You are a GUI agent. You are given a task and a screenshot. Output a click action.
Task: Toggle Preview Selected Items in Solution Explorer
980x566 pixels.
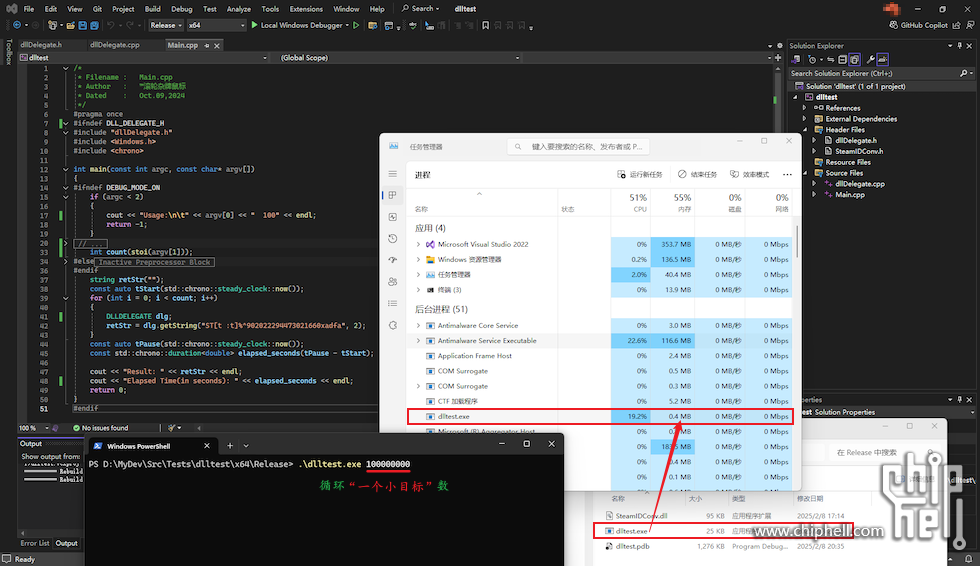tap(882, 60)
